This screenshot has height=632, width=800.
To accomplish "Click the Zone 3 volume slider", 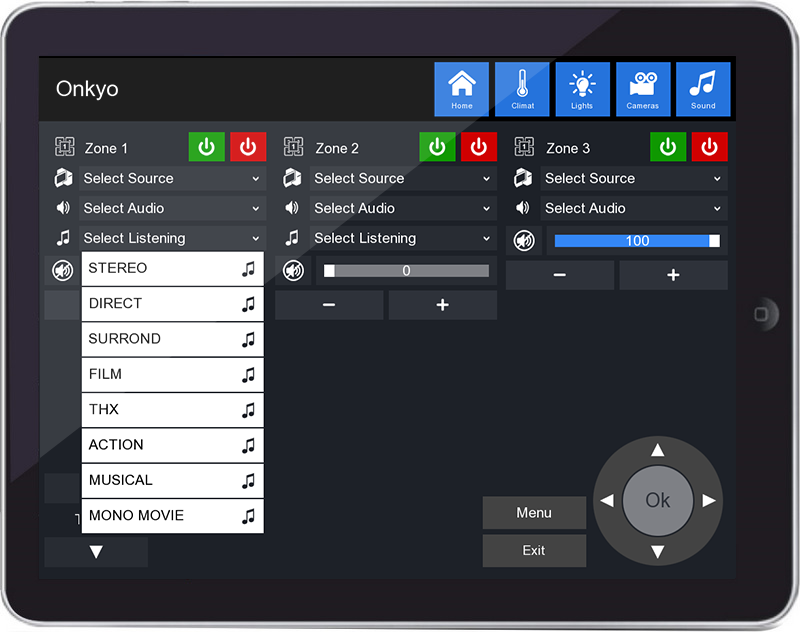I will (637, 240).
